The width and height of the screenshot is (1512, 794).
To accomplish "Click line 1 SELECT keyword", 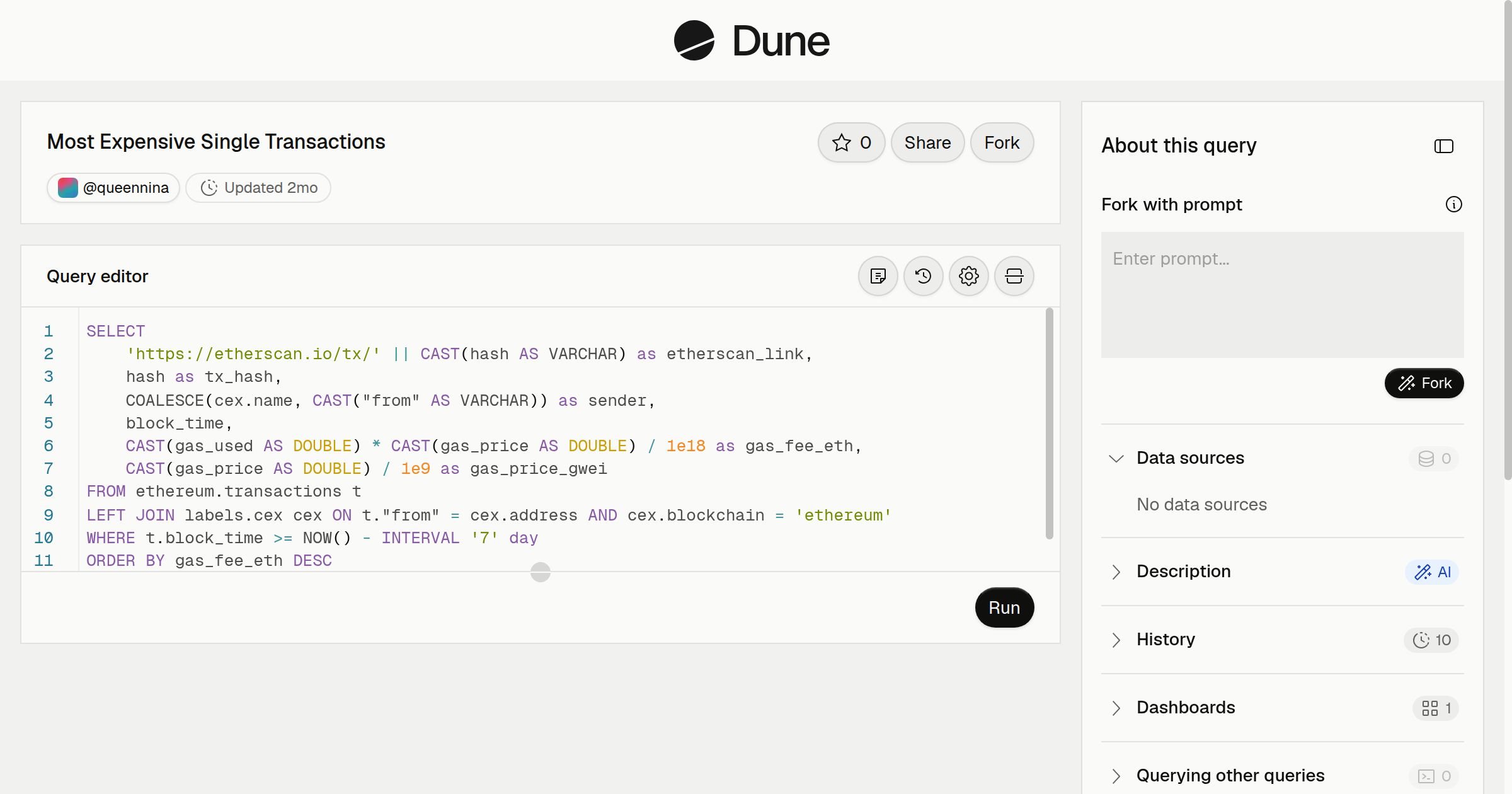I will click(116, 331).
